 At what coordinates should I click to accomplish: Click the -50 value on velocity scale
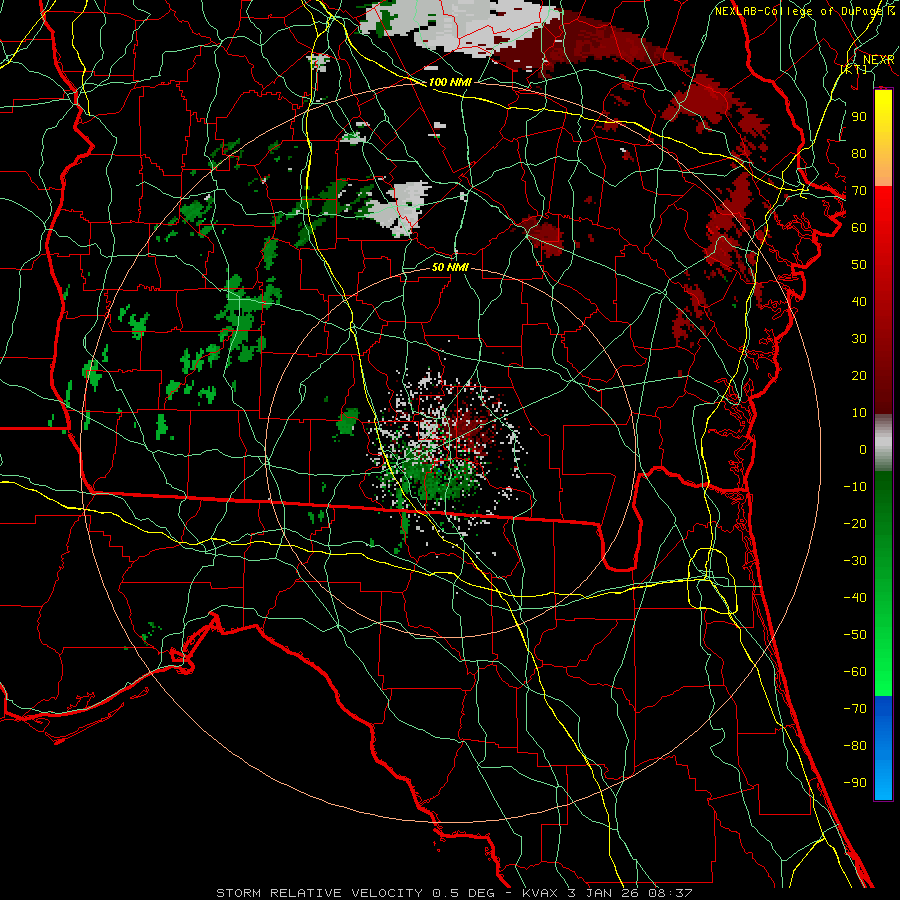click(x=855, y=635)
